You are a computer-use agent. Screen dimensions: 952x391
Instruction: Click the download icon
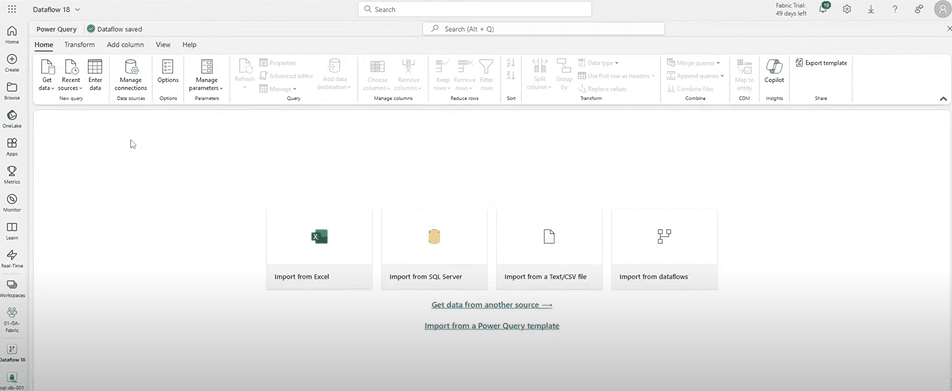871,9
